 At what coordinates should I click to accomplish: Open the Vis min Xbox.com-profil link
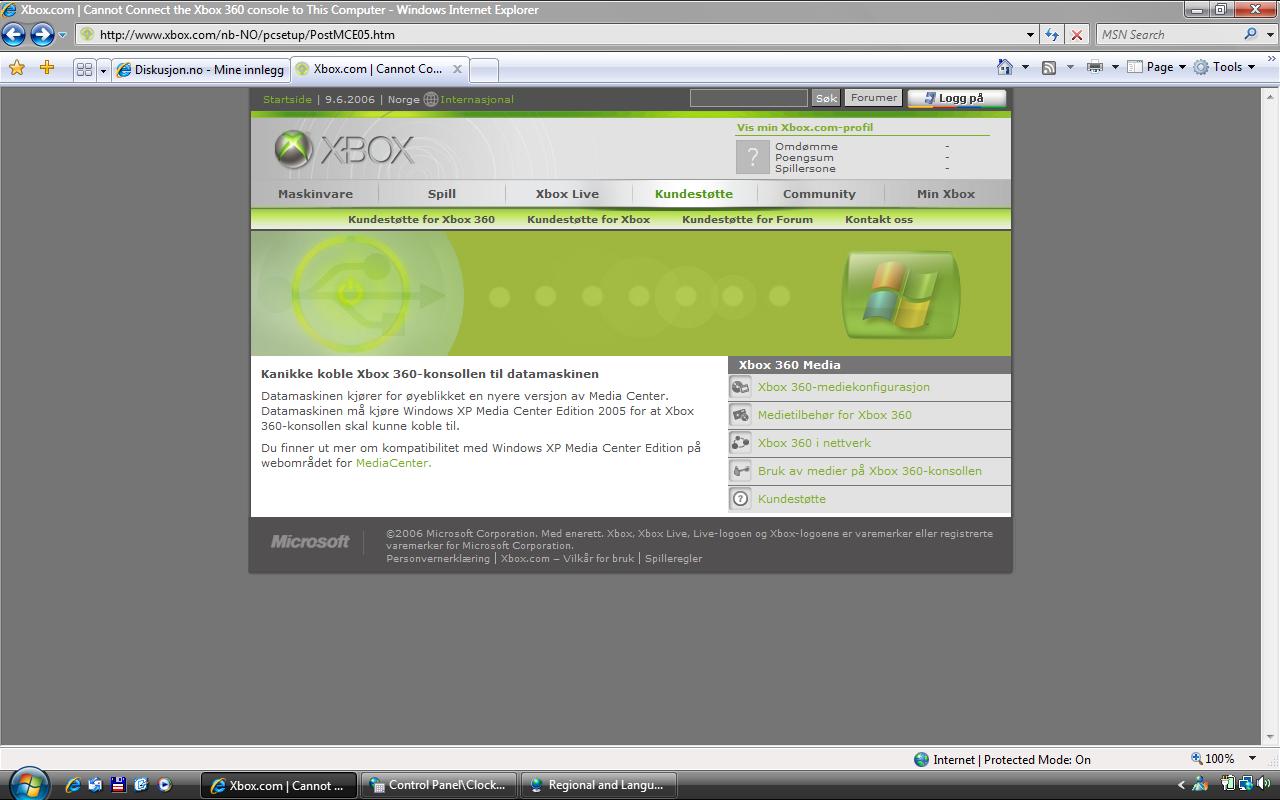[805, 127]
